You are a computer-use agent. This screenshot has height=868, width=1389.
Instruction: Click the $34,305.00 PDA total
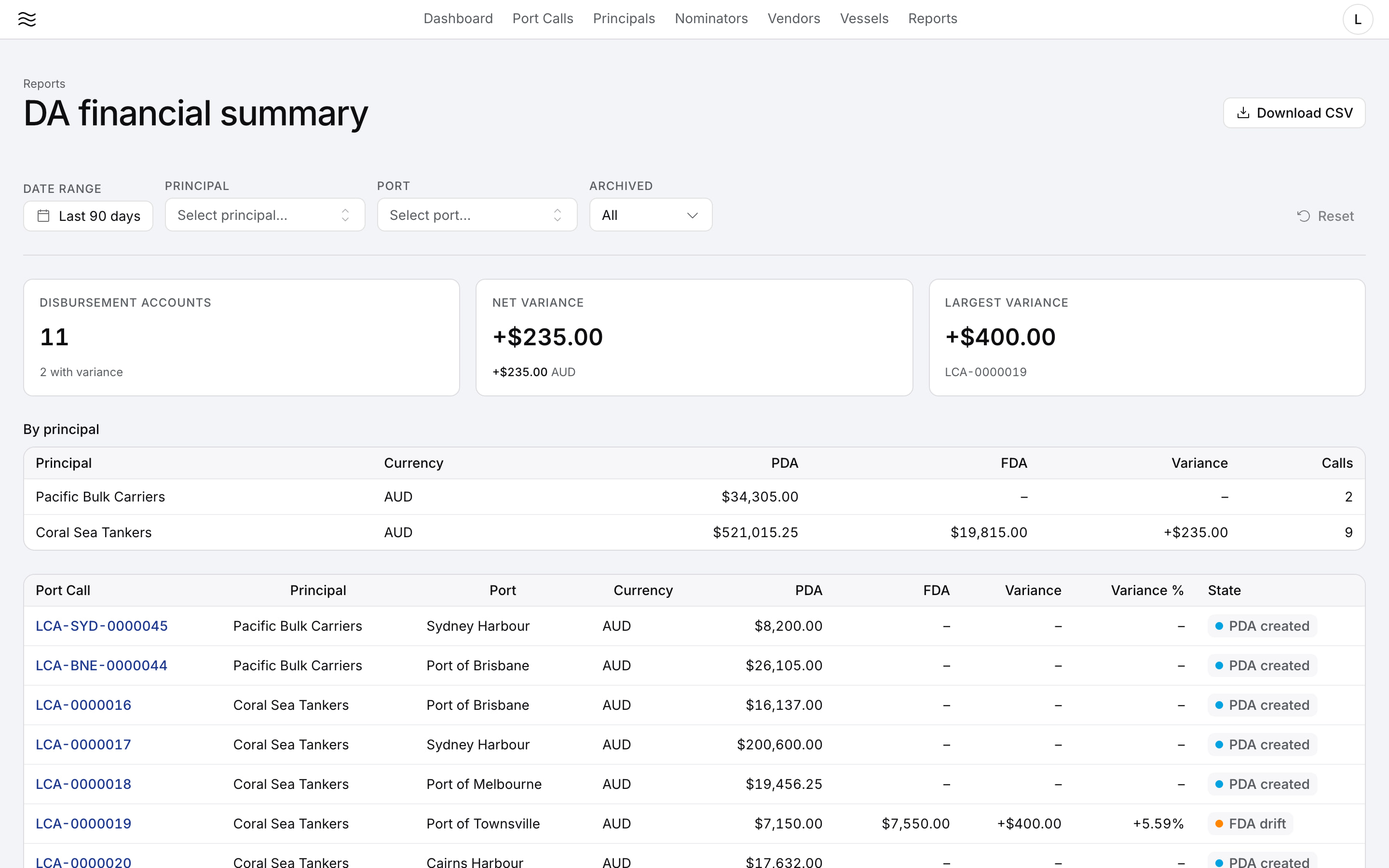pyautogui.click(x=759, y=497)
